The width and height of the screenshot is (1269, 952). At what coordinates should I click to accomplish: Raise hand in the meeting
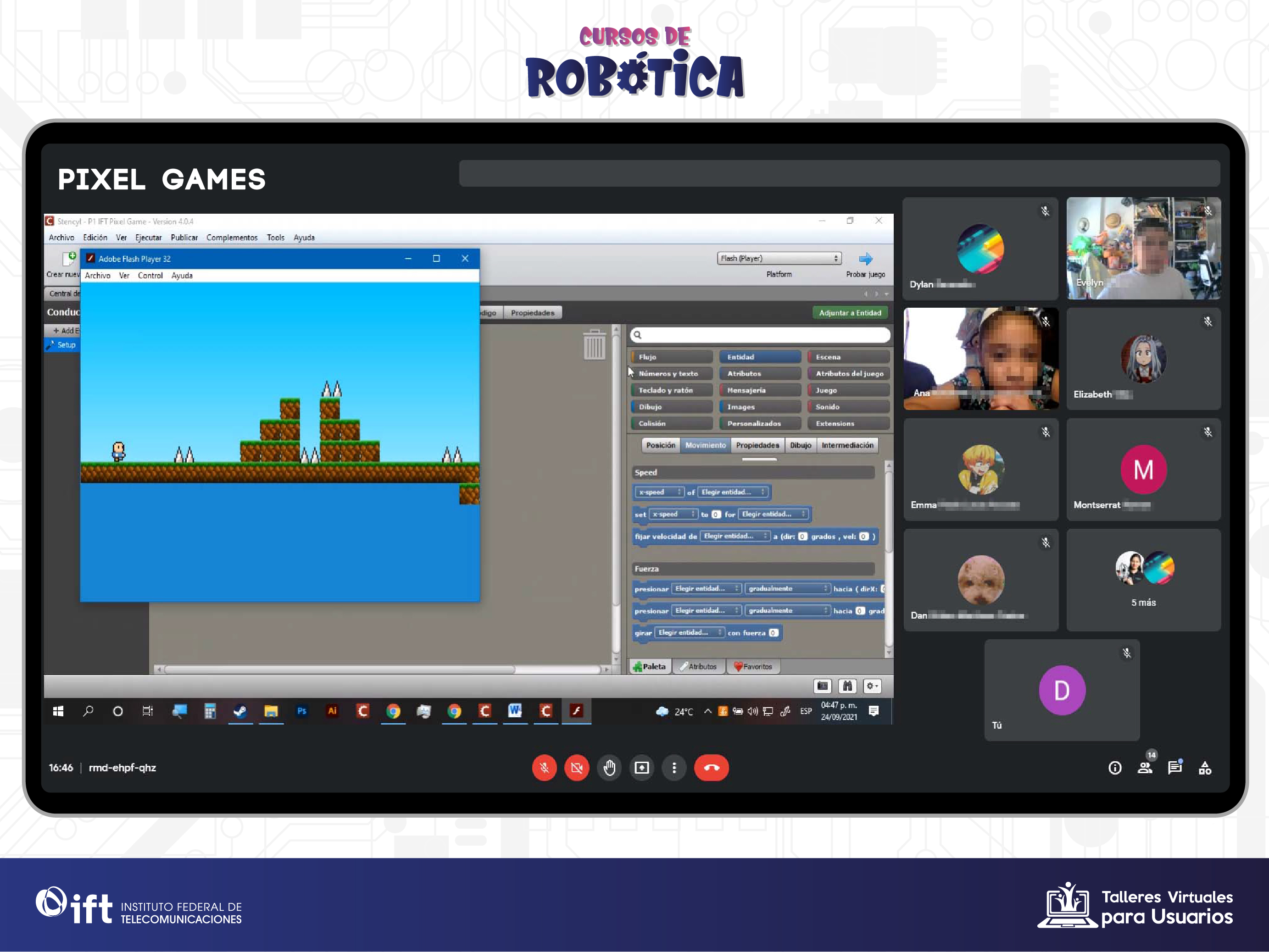(609, 768)
